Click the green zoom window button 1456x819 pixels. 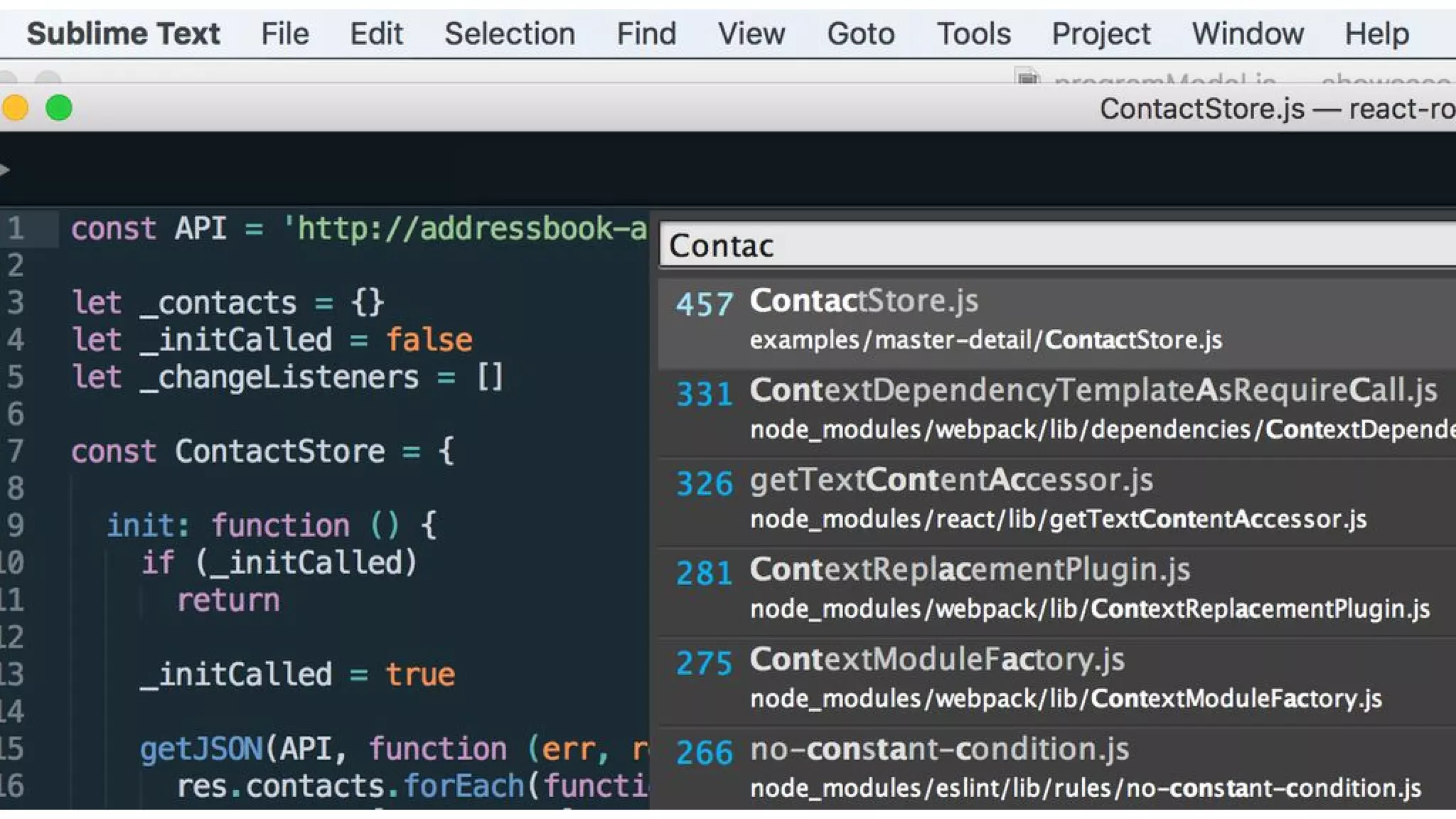59,109
